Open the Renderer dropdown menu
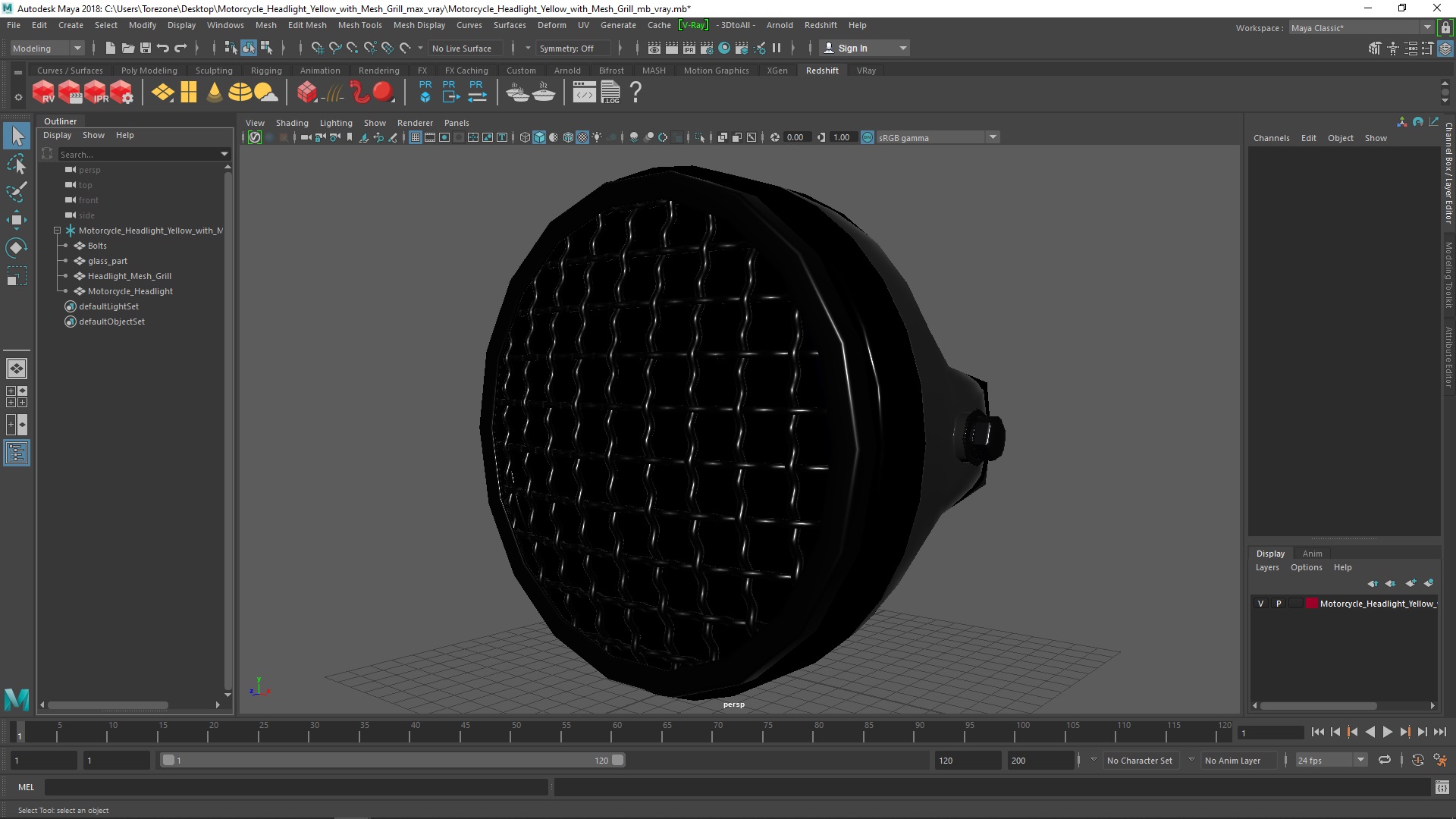The width and height of the screenshot is (1456, 819). (x=413, y=122)
